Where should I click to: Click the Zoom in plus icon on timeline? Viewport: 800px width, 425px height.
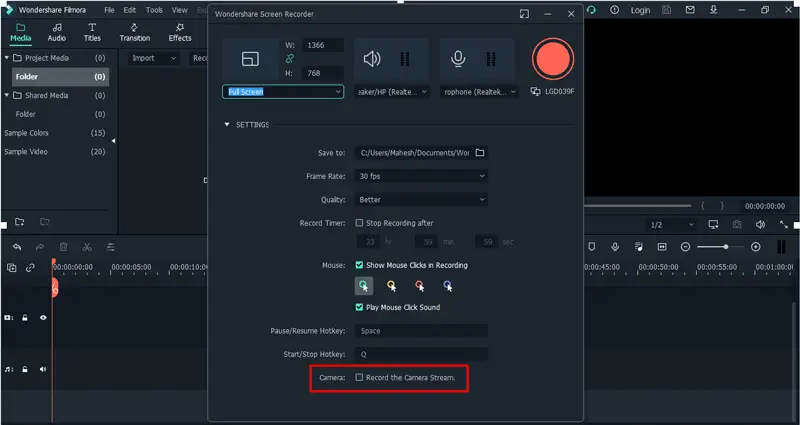[756, 247]
